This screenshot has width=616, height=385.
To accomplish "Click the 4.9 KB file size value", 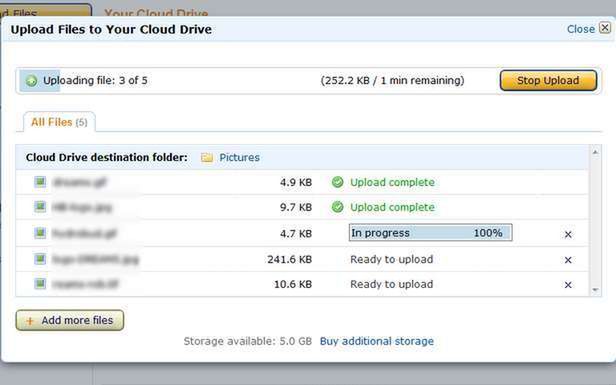I will coord(296,183).
